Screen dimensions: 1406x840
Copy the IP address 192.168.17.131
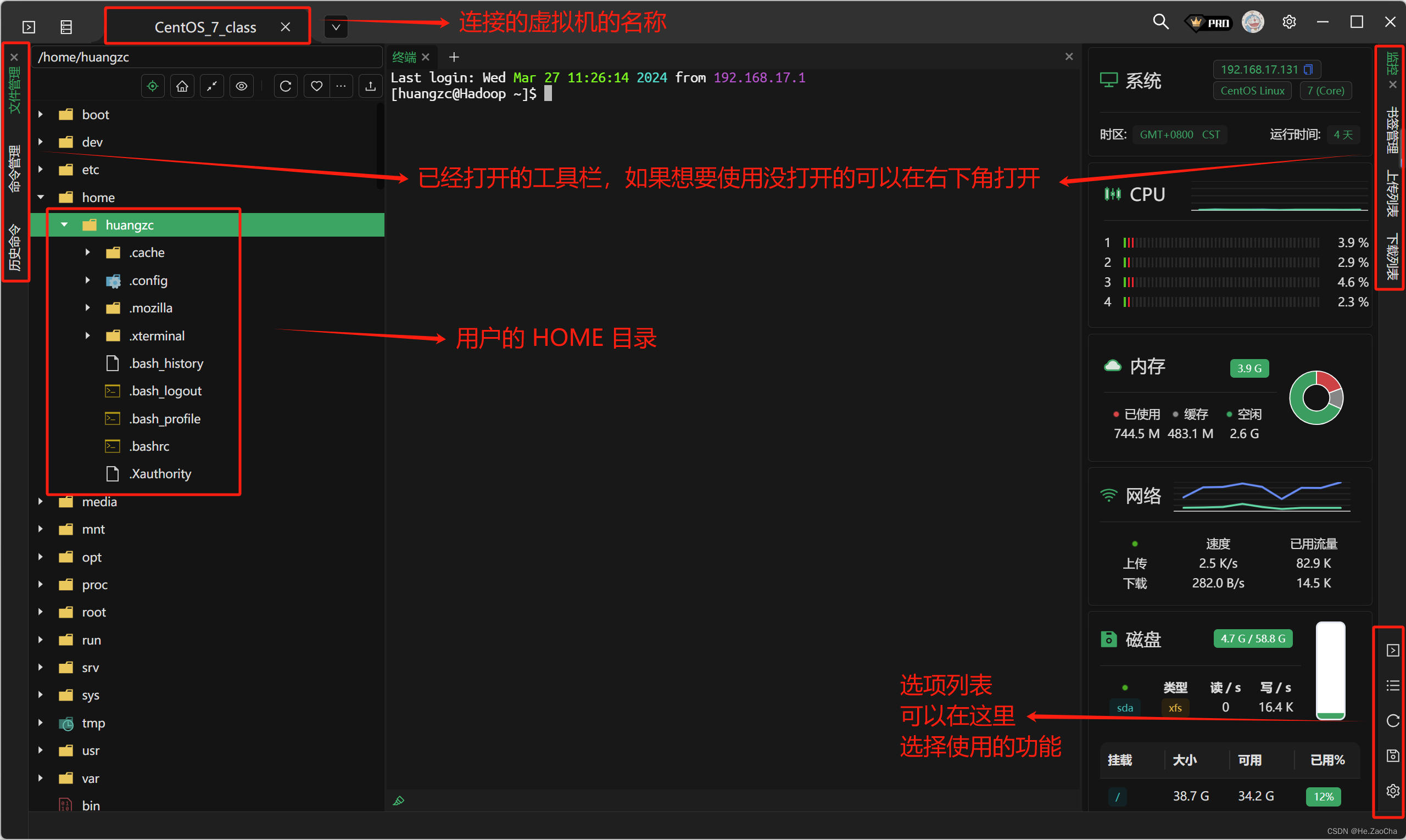tap(1308, 69)
